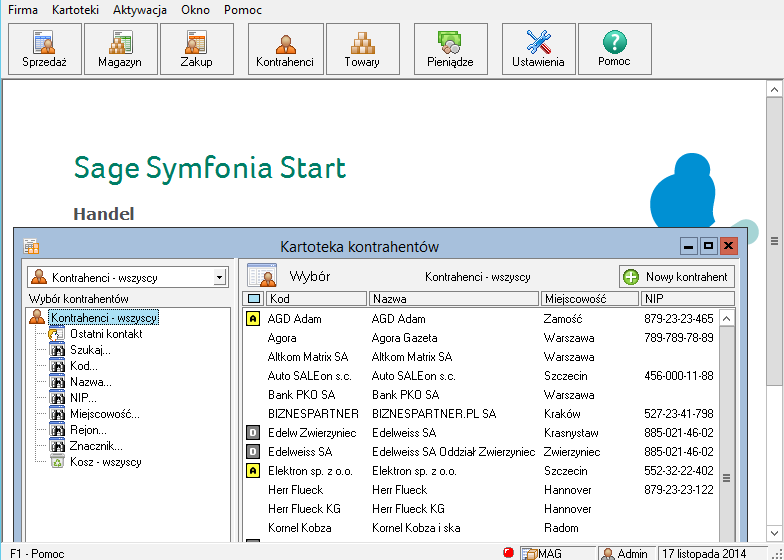784x560 pixels.
Task: Select the BIZNESPARTNER.PL SA name cell
Action: 434,414
